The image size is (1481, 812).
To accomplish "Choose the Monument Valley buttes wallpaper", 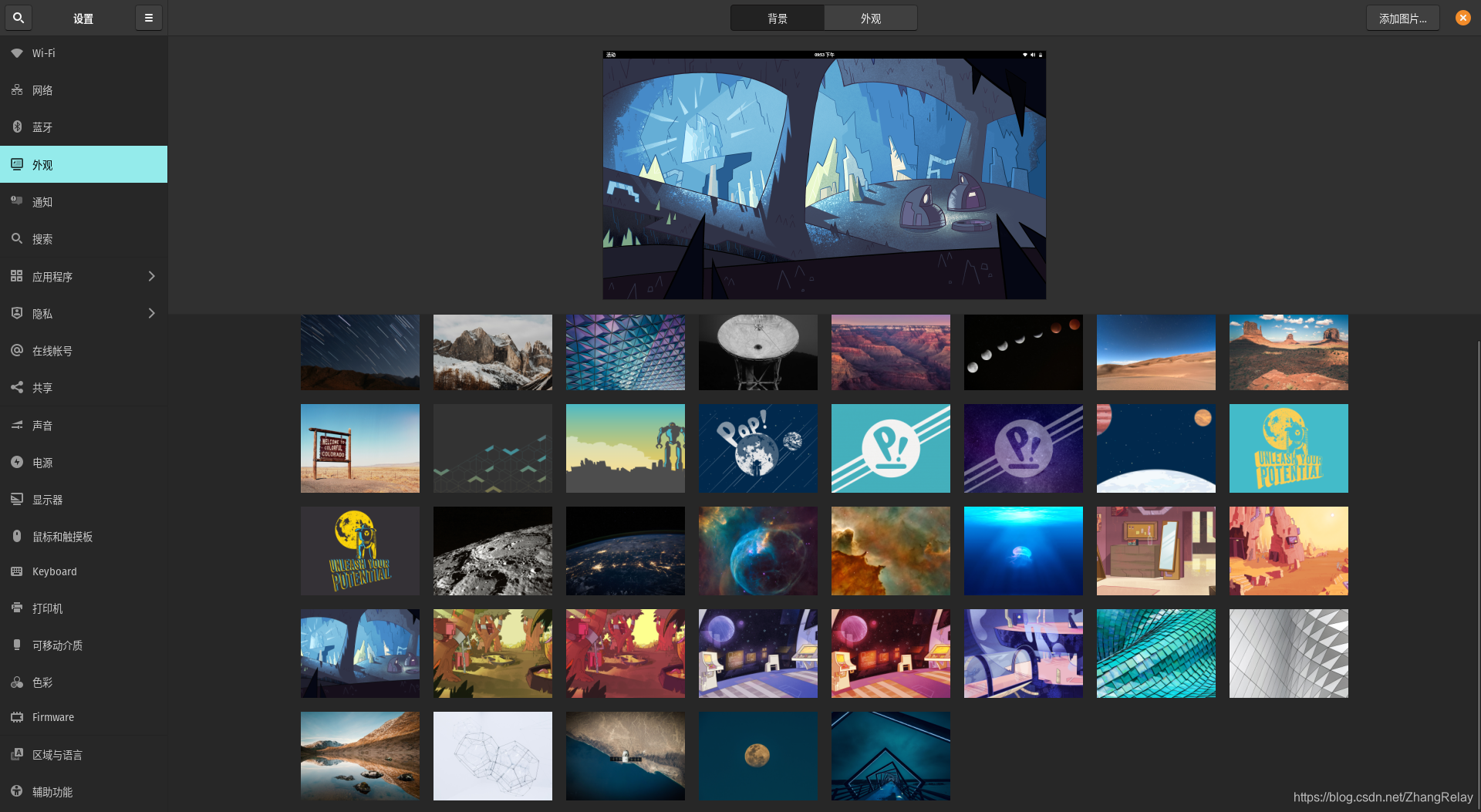I will 1289,352.
